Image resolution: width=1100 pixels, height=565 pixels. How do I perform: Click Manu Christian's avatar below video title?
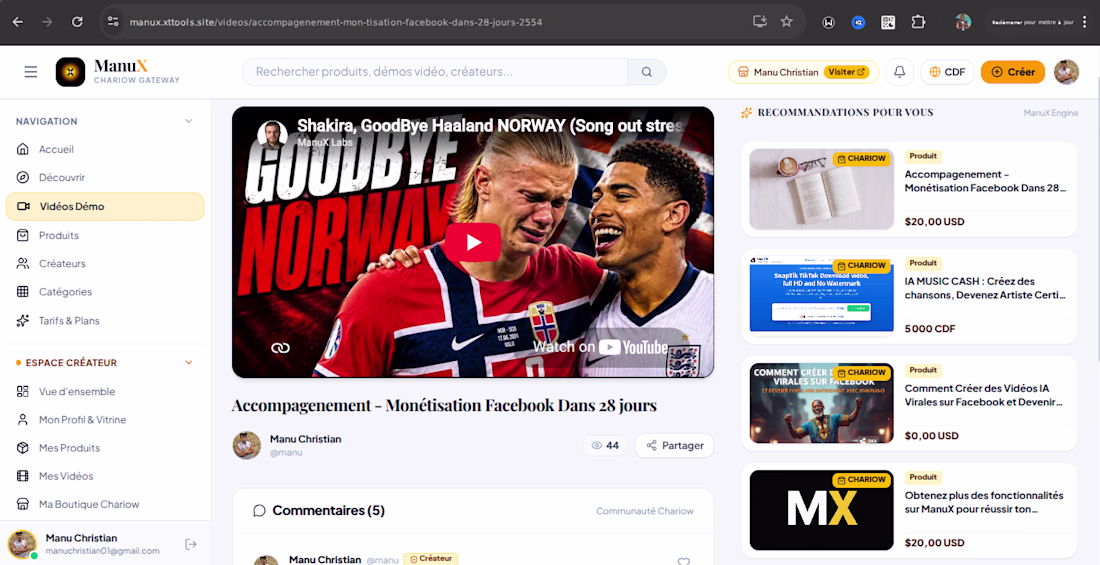click(x=247, y=446)
